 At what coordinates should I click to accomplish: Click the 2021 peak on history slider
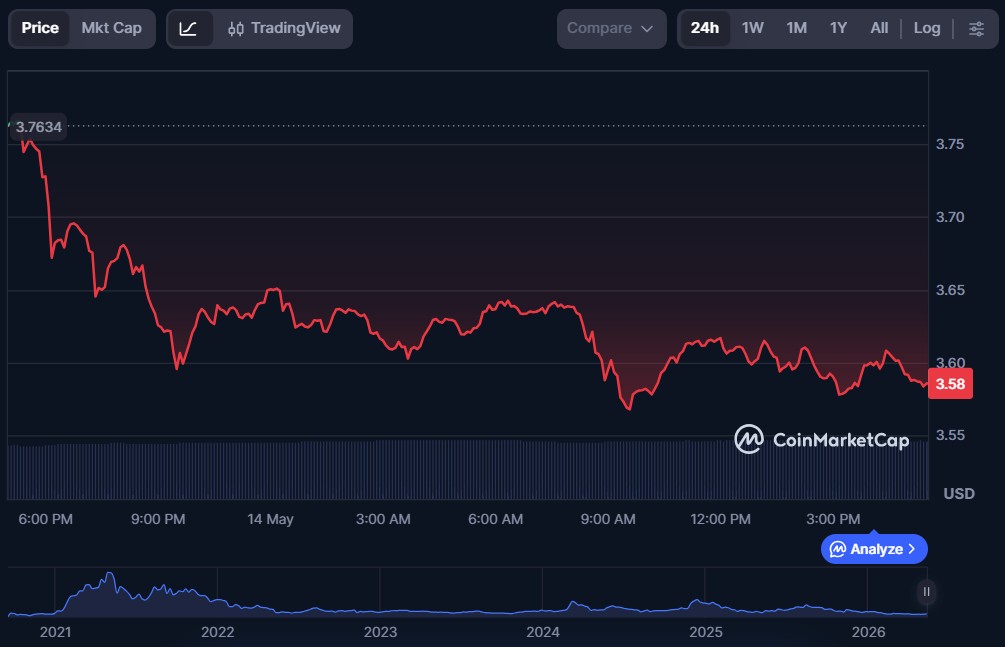tap(110, 575)
